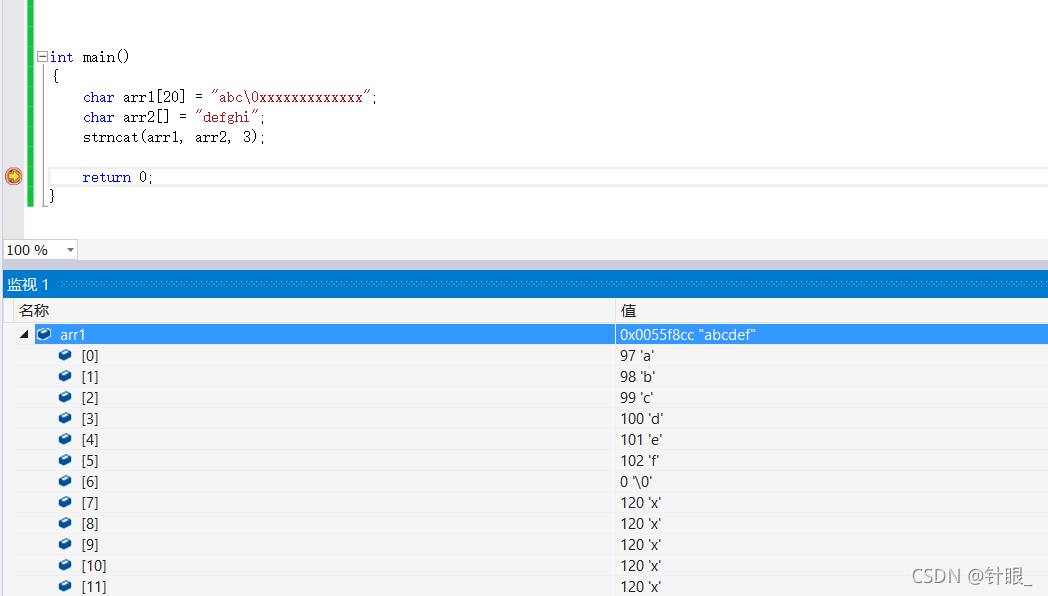Collapse the main() function outline box
This screenshot has height=596, width=1048.
click(42, 57)
